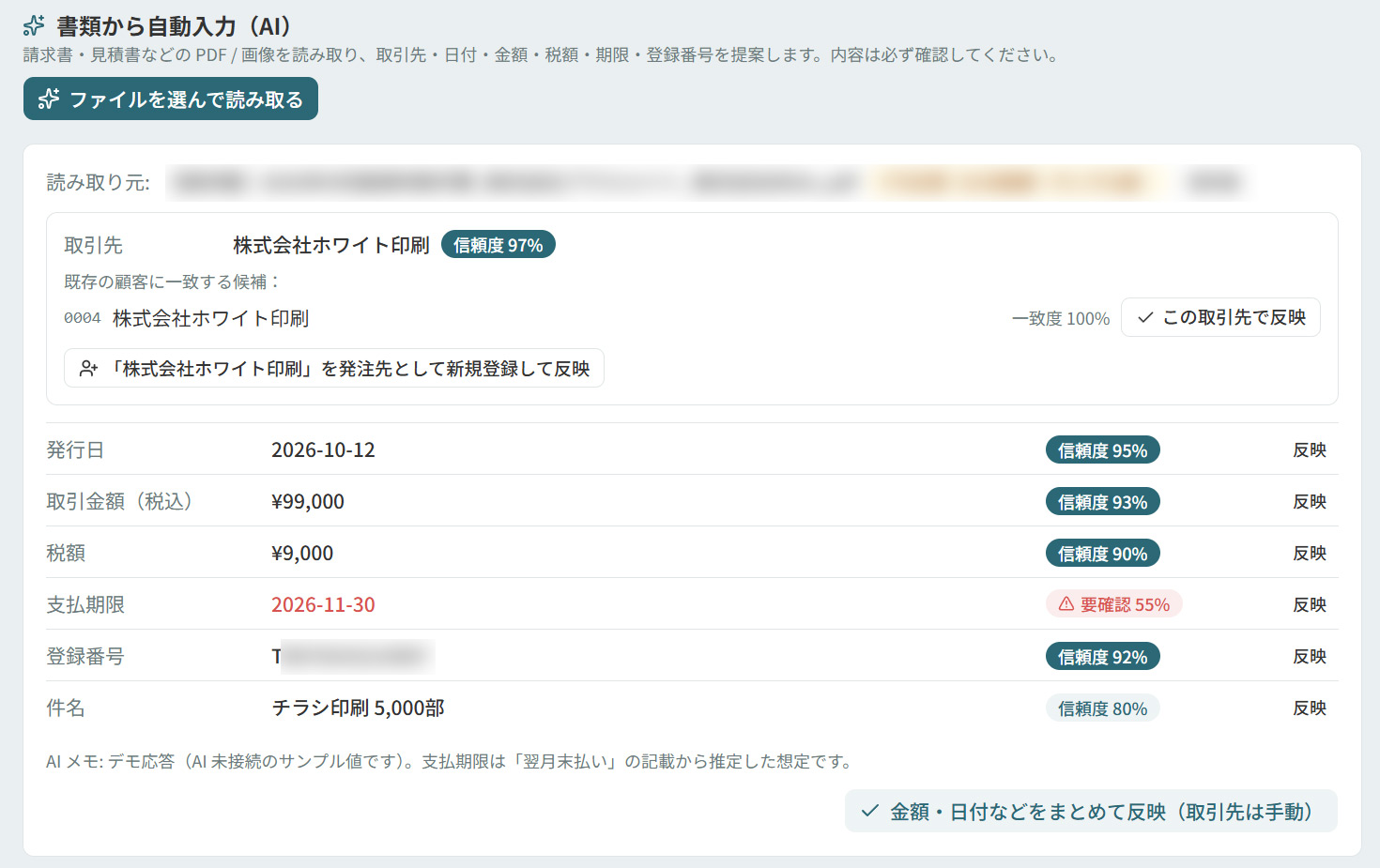
Task: Register 株式会社ホワイト印刷 as new 発注先
Action: [x=334, y=368]
